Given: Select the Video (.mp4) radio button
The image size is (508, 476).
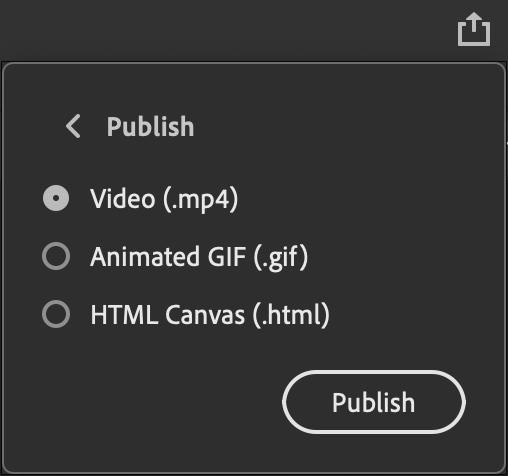Looking at the screenshot, I should click(x=56, y=198).
